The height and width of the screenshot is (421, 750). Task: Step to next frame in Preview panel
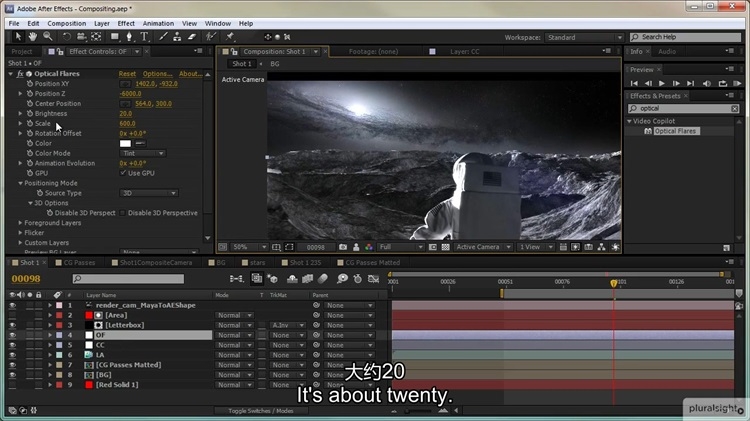(x=676, y=83)
